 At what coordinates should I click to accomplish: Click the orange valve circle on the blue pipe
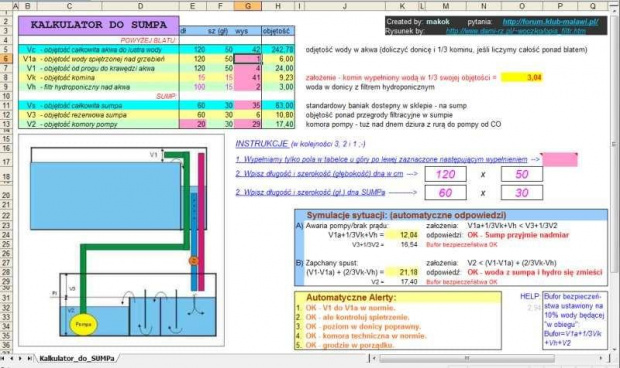coord(193,260)
